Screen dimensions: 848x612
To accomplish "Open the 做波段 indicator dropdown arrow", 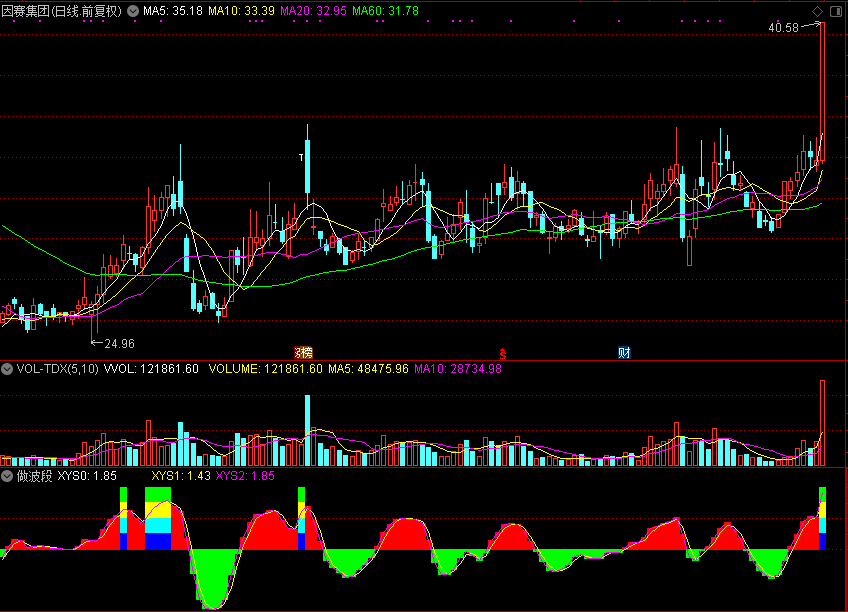I will coord(7,476).
